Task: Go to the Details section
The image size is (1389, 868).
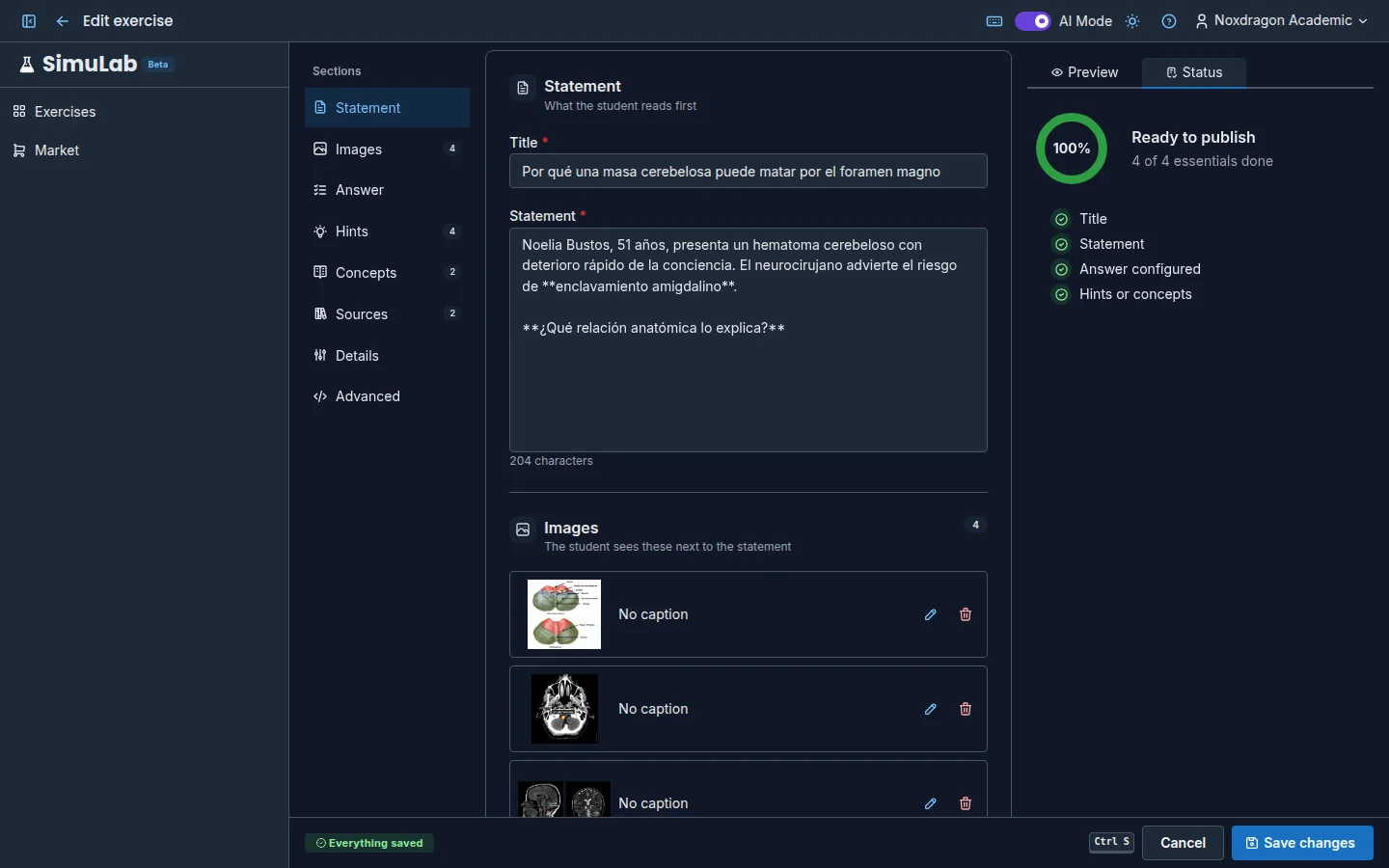Action: tap(388, 356)
